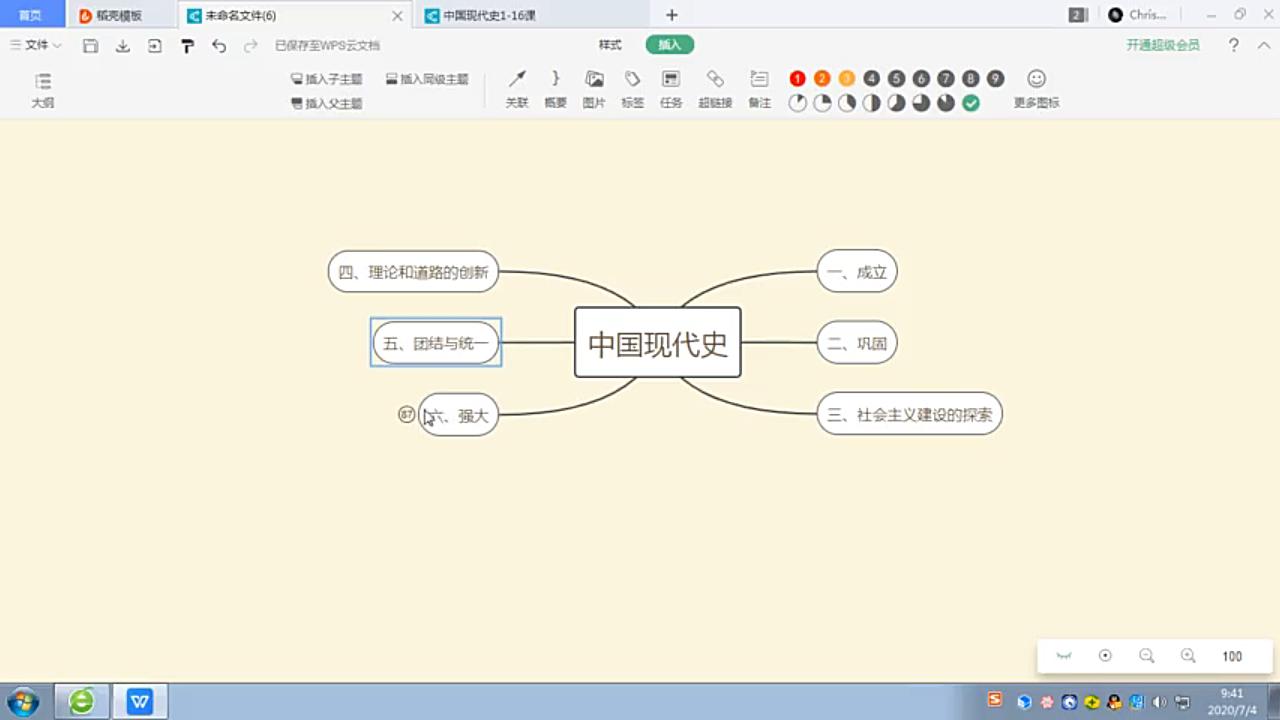
Task: Click 插入子主题 button
Action: (x=327, y=79)
